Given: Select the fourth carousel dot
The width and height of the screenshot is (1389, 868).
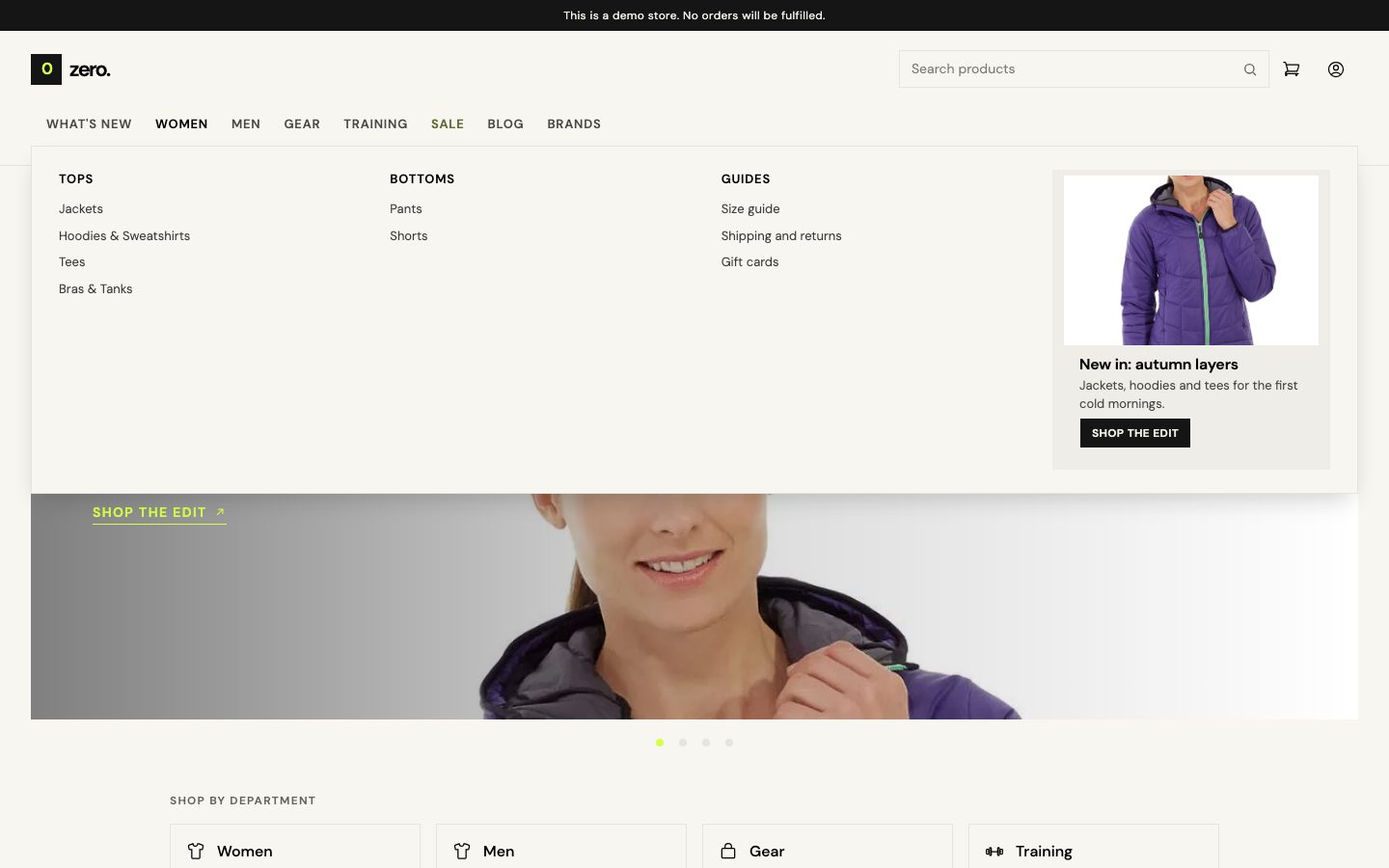Looking at the screenshot, I should 729,743.
